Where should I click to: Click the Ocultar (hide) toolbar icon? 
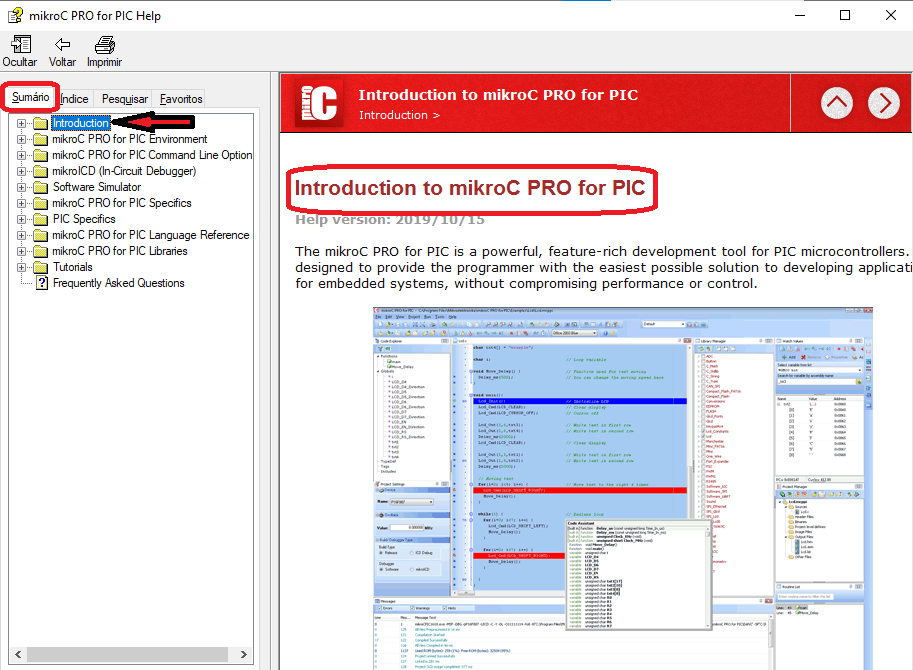(20, 45)
